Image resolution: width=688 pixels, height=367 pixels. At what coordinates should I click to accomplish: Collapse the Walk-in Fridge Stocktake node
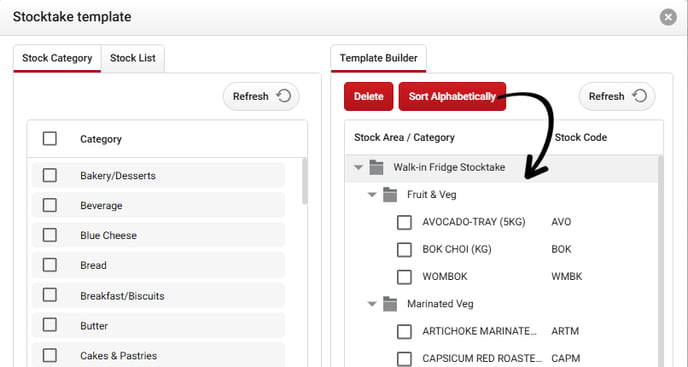point(358,167)
